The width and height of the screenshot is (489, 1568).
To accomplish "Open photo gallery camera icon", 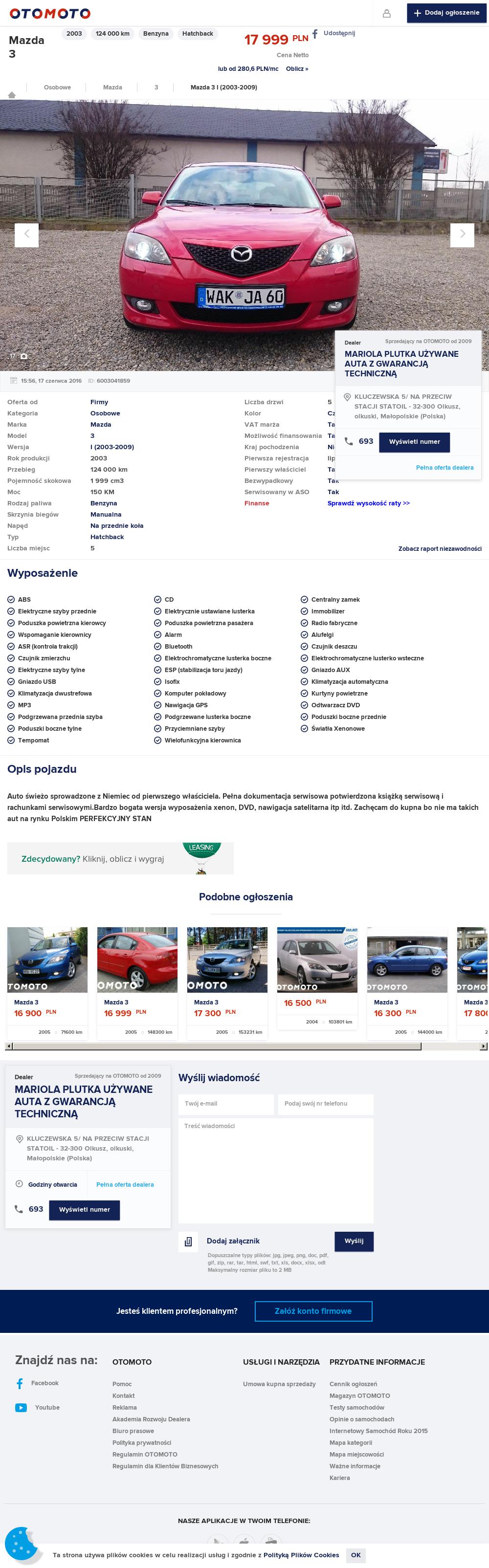I will point(24,356).
